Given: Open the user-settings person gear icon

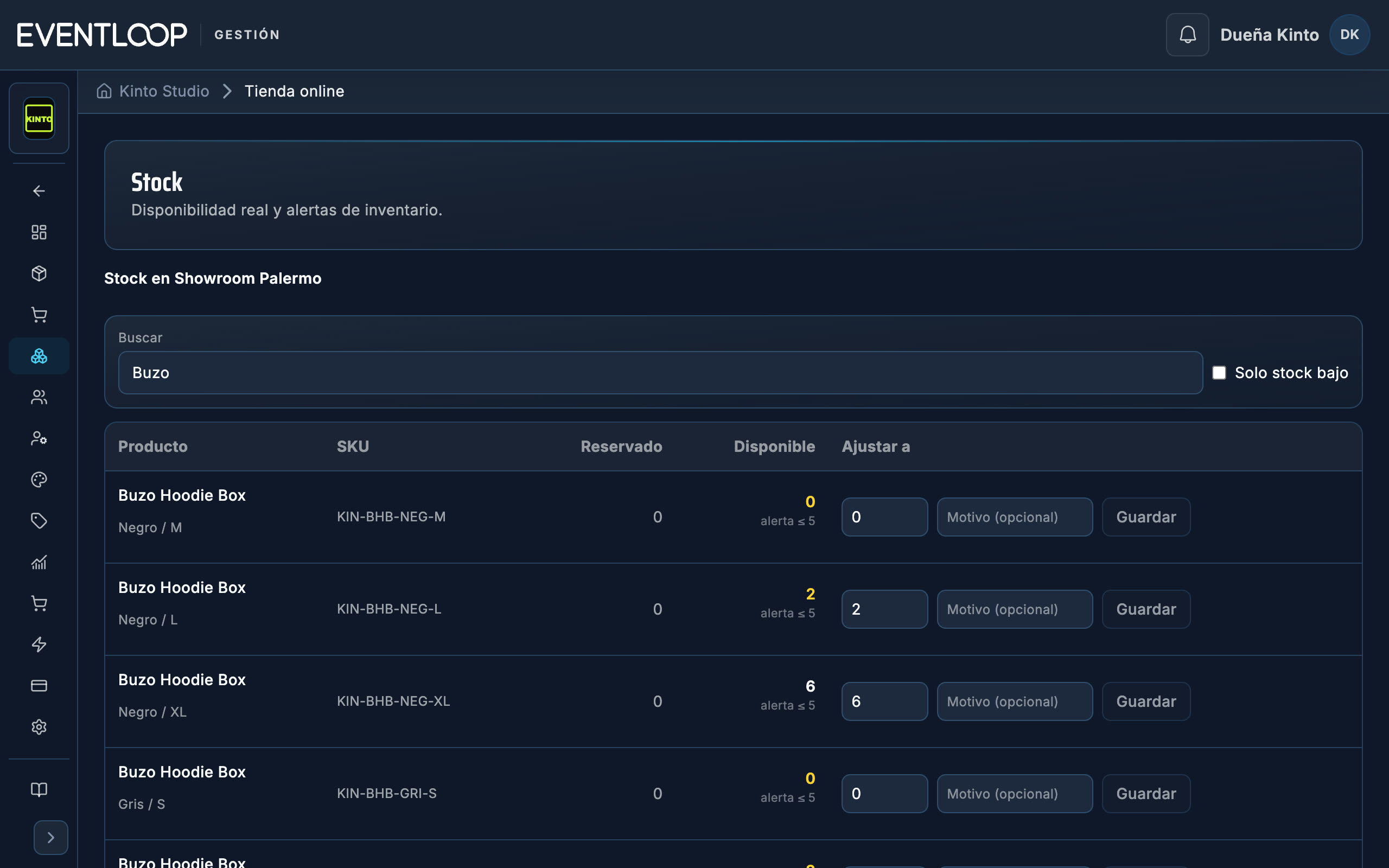Looking at the screenshot, I should 39,438.
